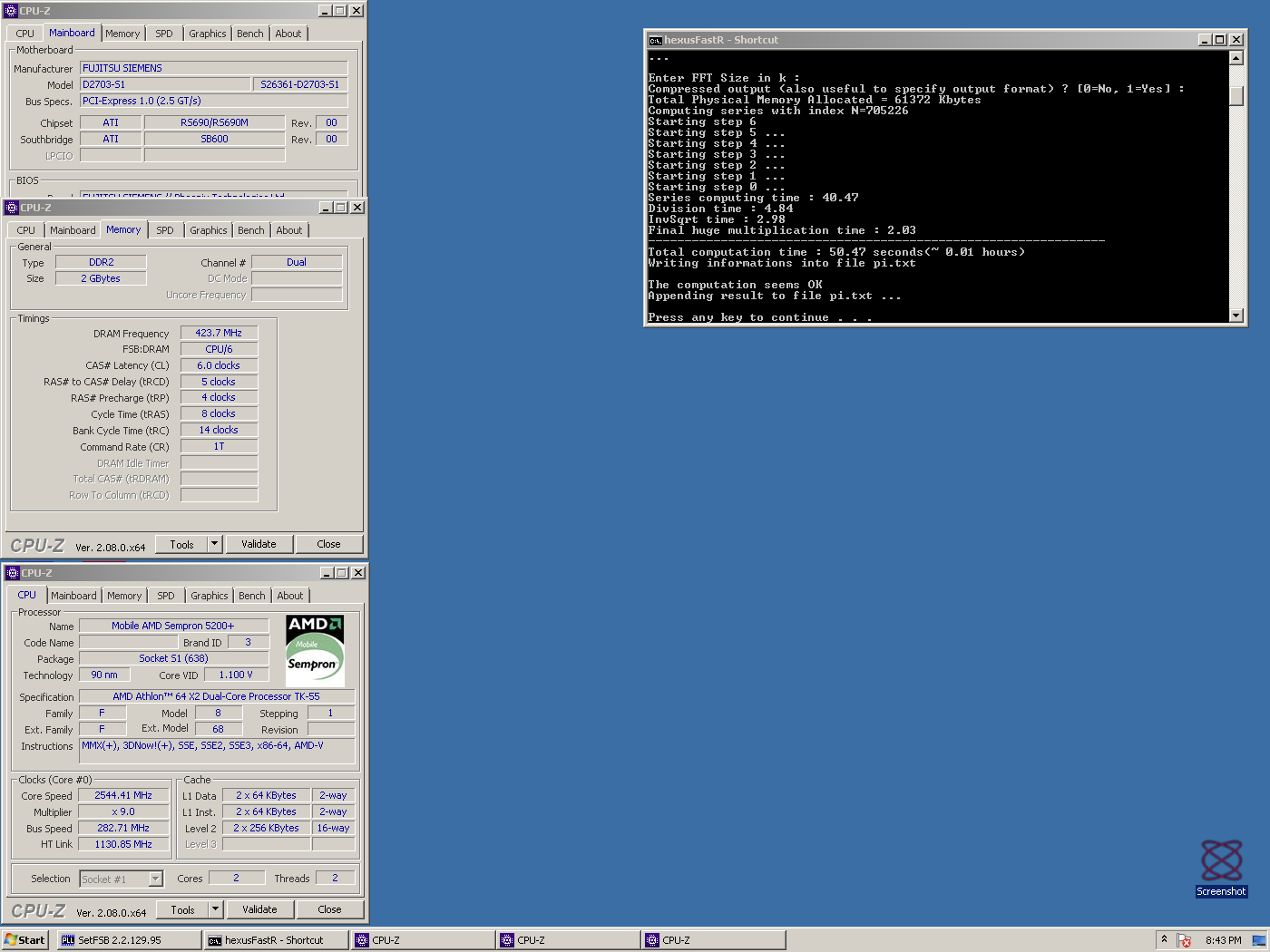The height and width of the screenshot is (952, 1270).
Task: Click the SB600 southbridge field
Action: 214,139
